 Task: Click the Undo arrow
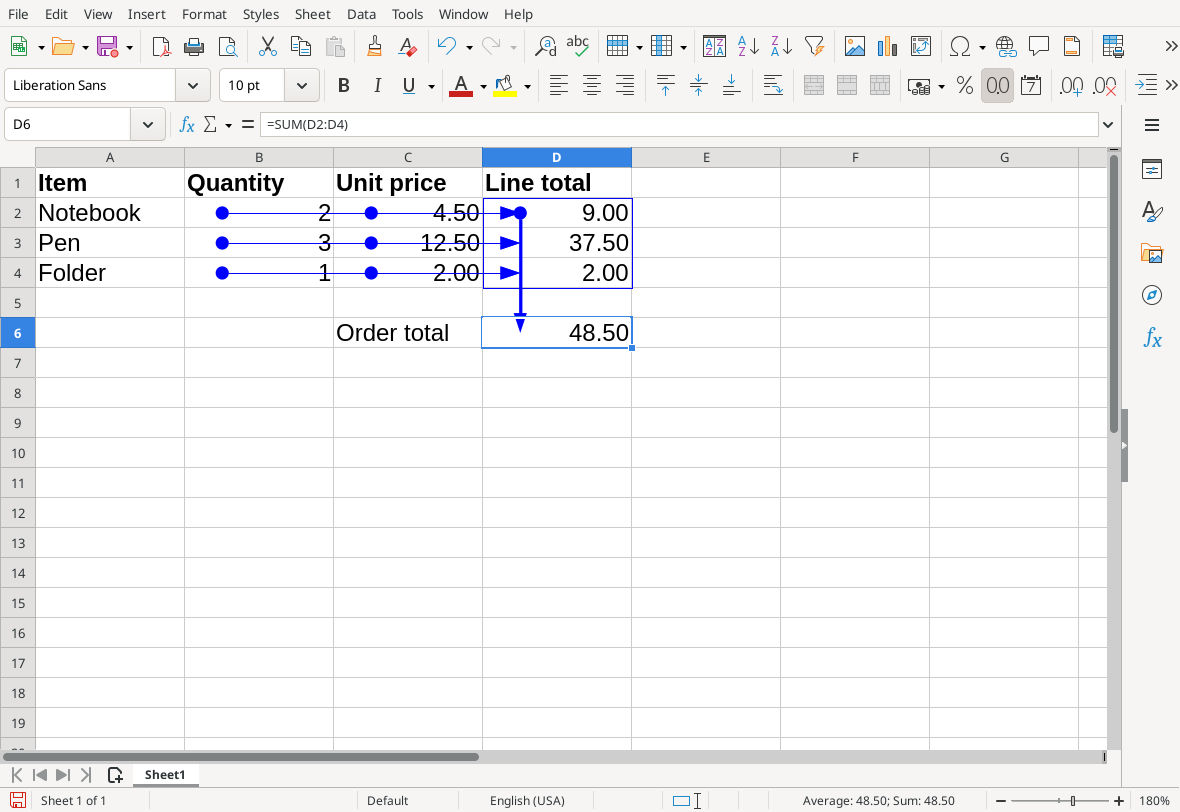coord(447,47)
